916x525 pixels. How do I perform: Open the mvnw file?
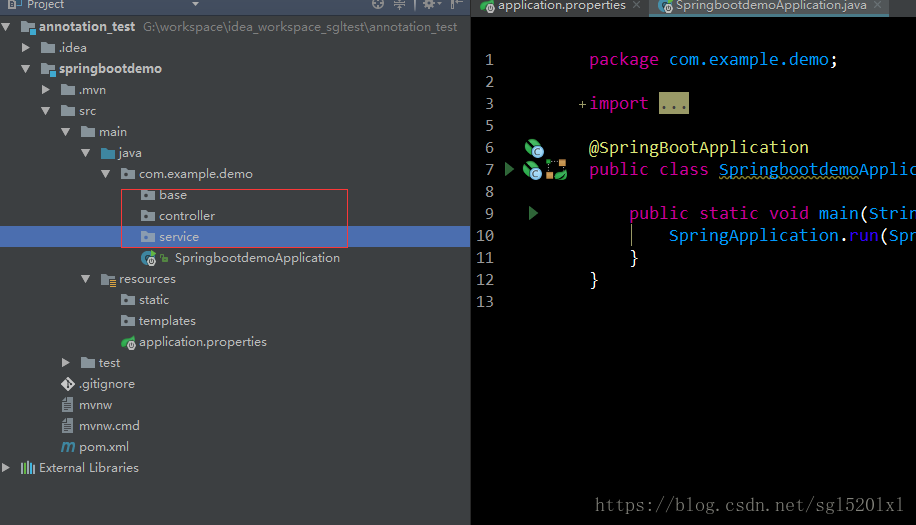tap(95, 405)
